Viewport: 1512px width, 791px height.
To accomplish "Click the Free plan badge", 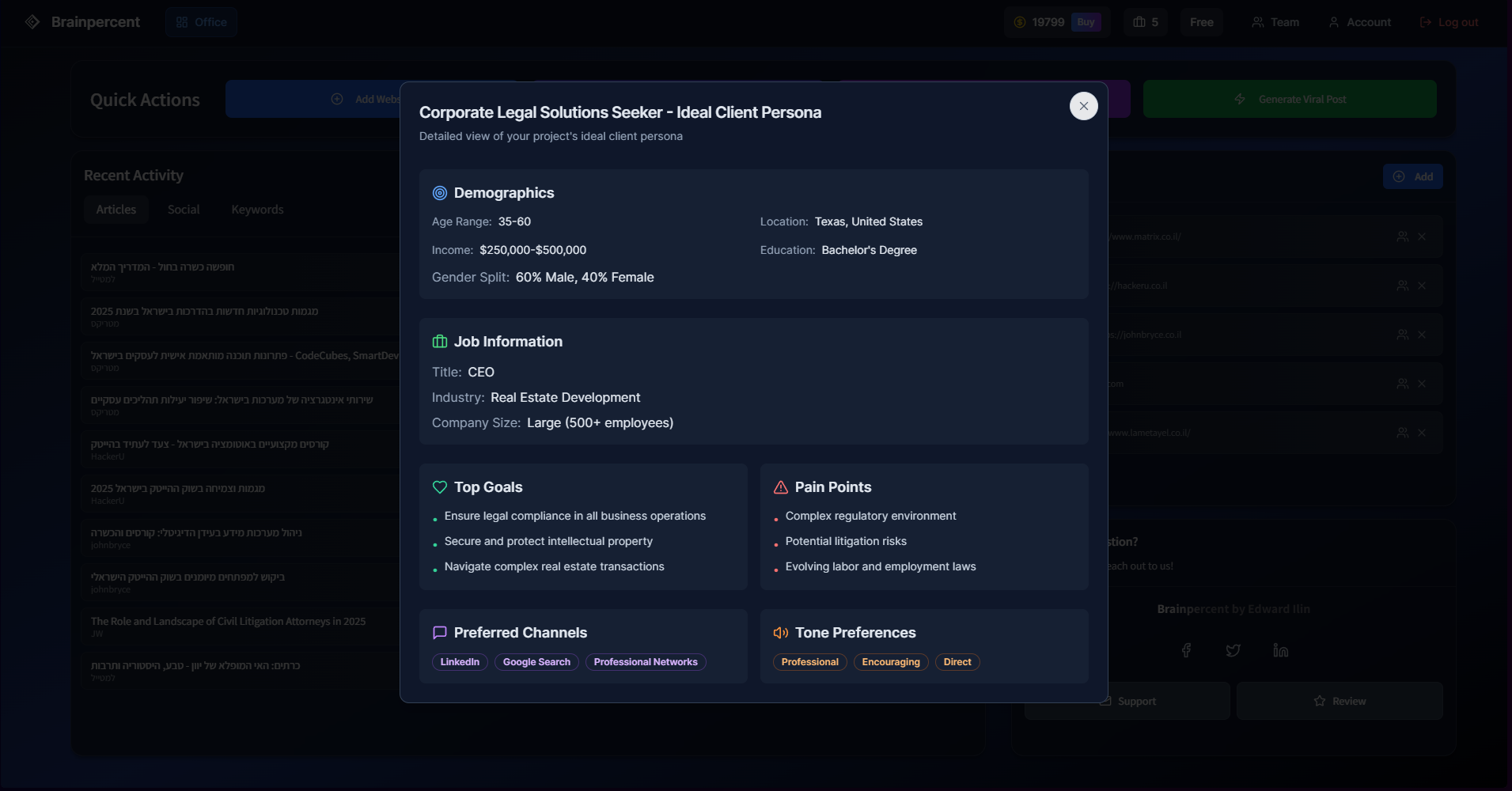I will coord(1201,22).
